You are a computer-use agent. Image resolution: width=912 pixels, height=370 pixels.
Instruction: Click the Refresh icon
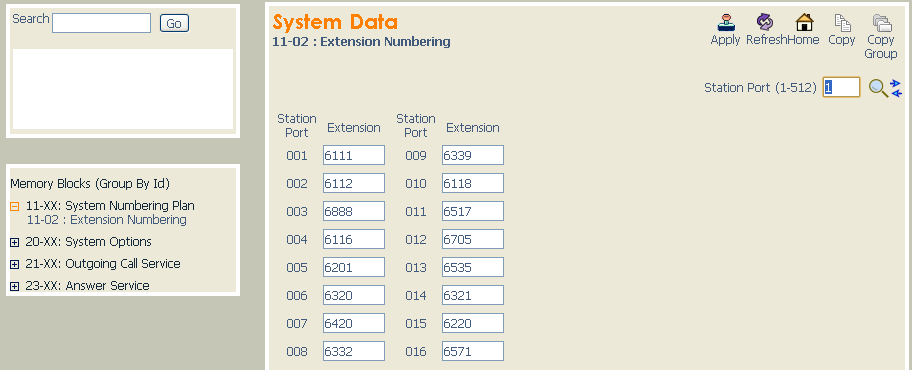[765, 23]
